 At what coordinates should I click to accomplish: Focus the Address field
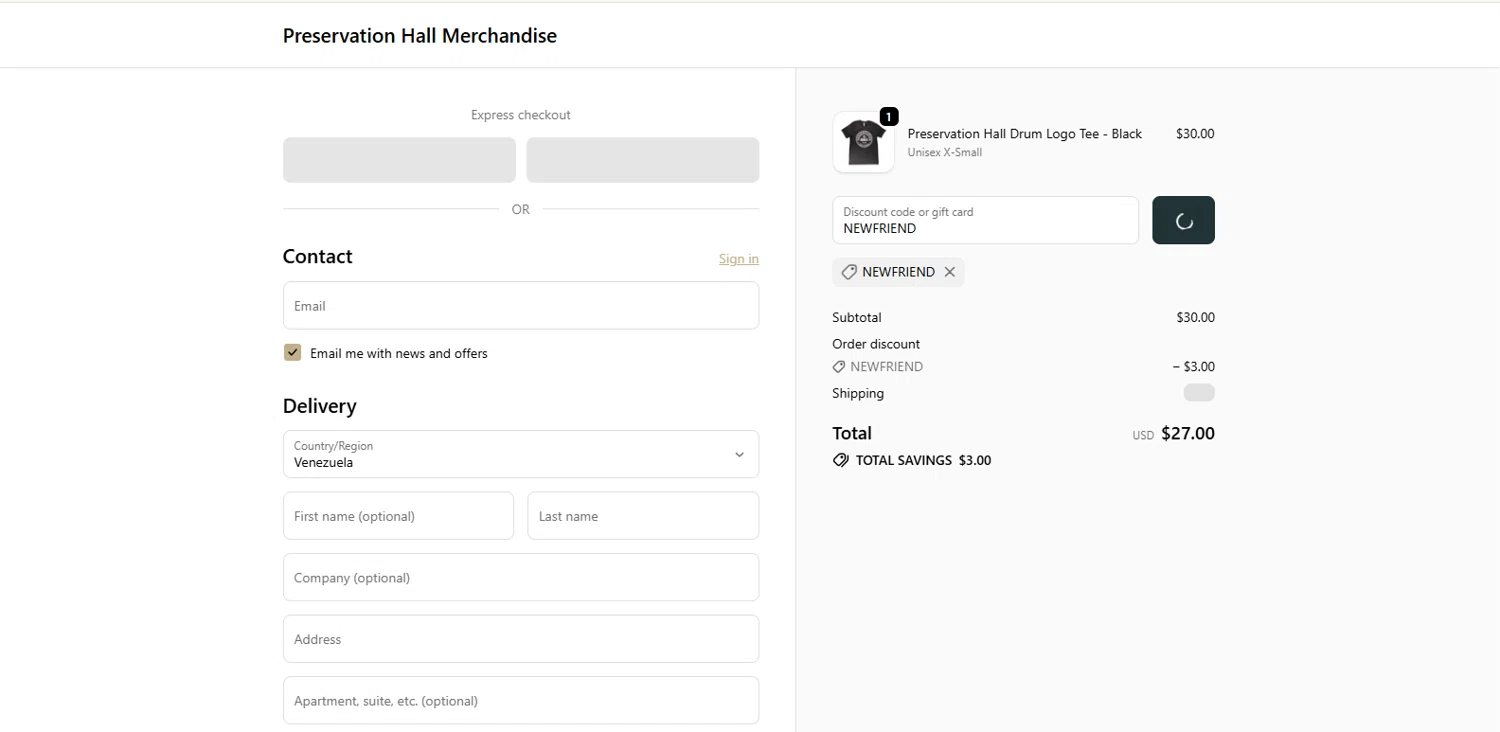tap(521, 639)
